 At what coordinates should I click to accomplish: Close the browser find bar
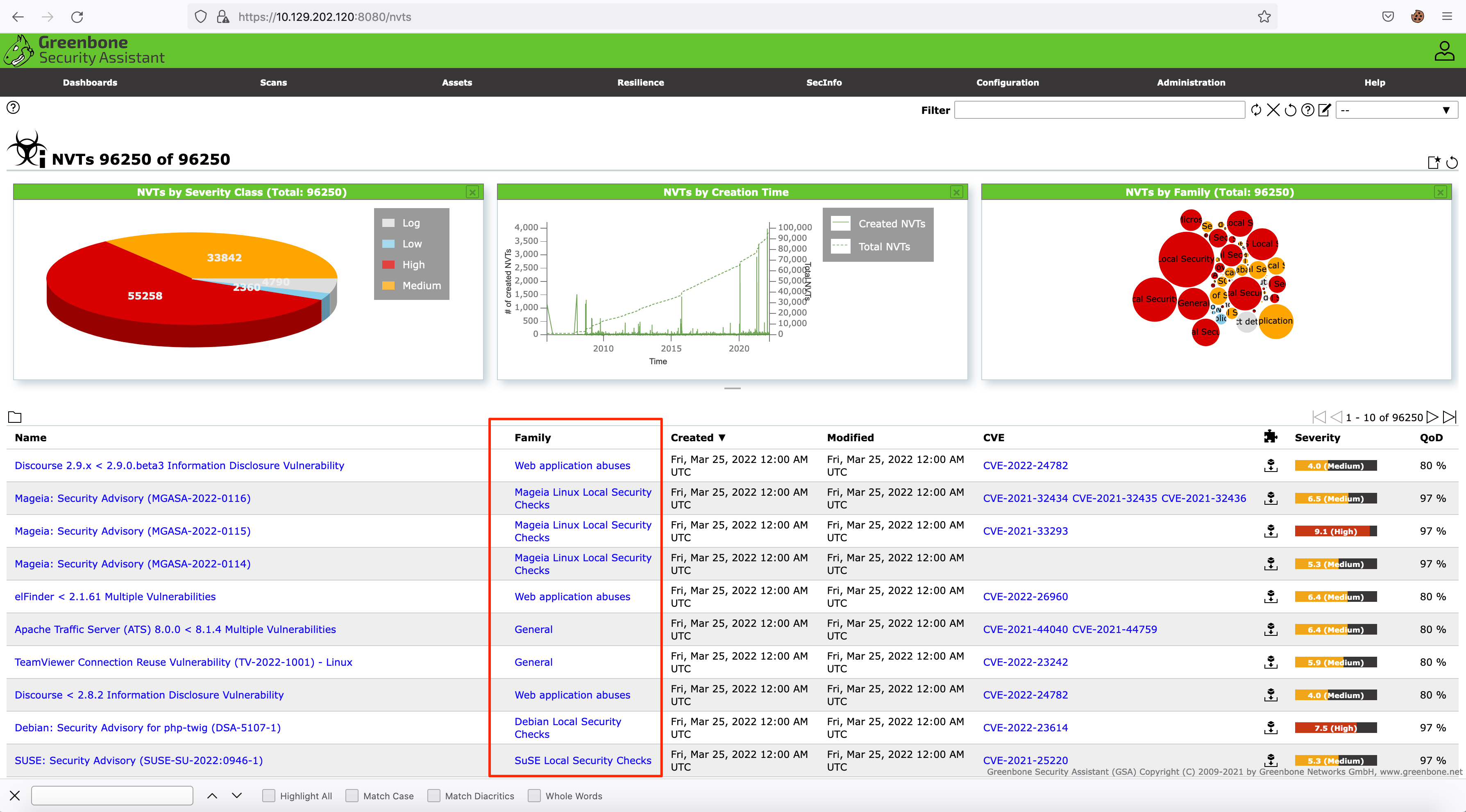pos(15,796)
